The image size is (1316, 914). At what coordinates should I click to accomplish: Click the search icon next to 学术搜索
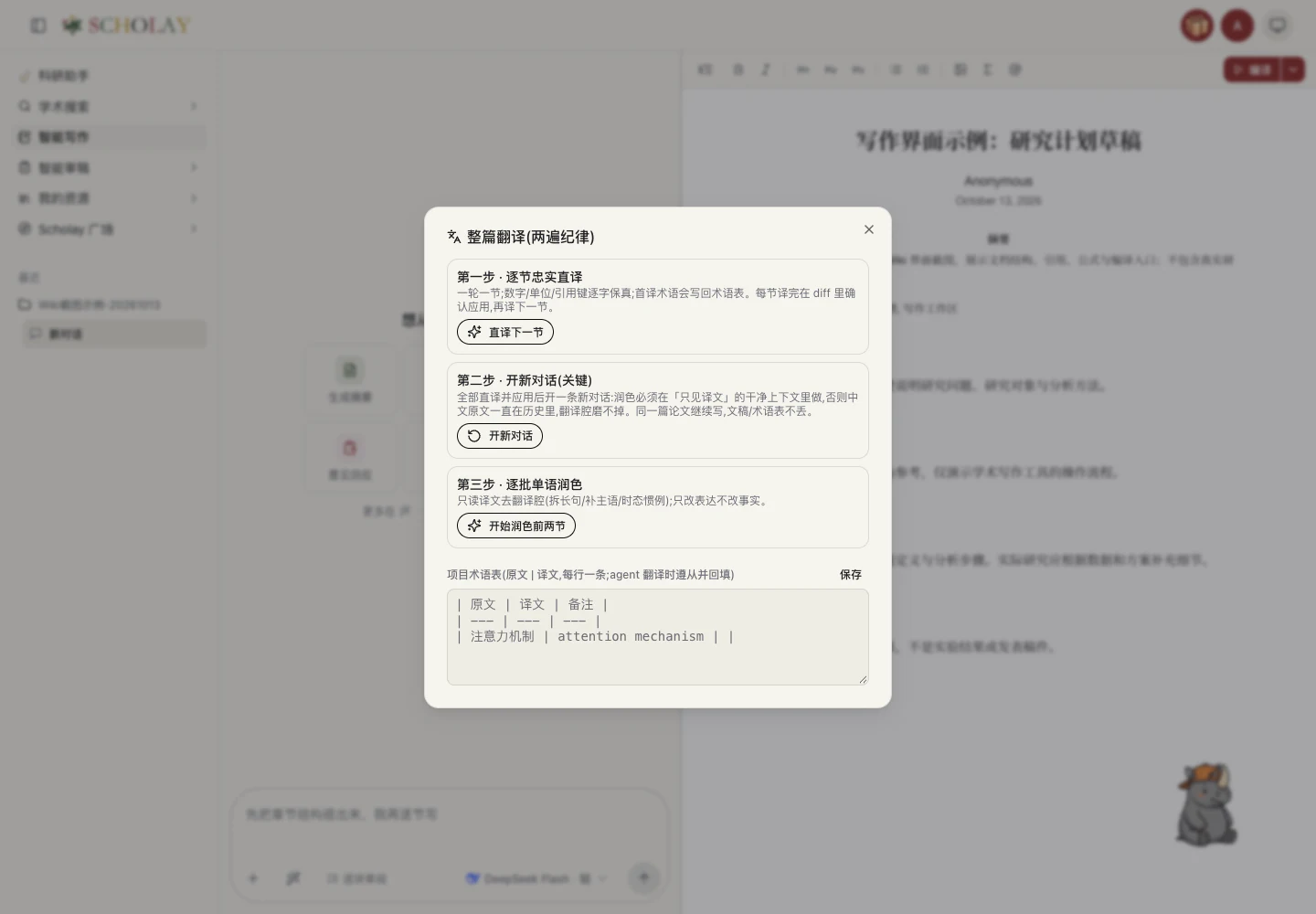[25, 106]
